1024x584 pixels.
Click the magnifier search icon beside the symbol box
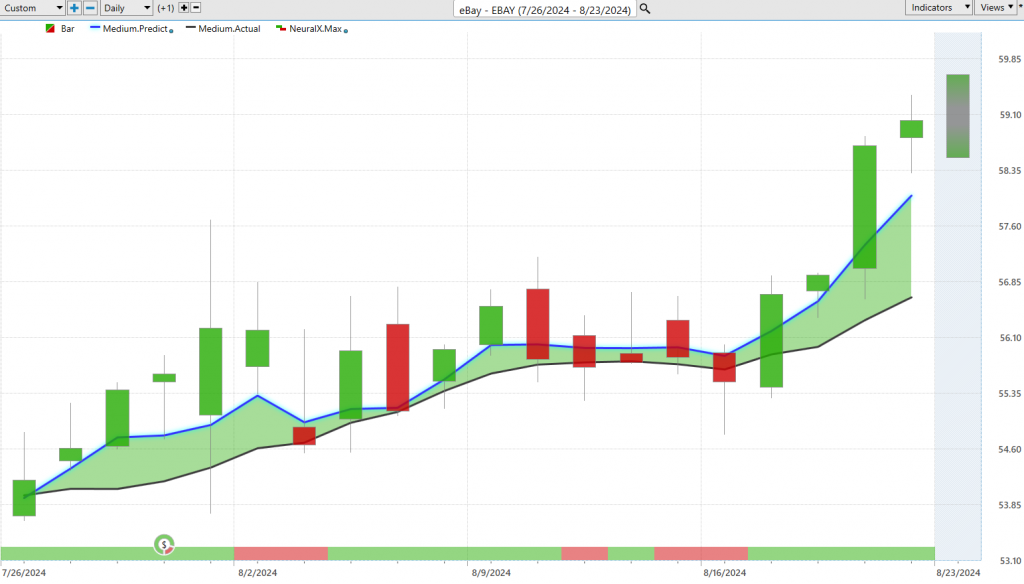pyautogui.click(x=645, y=9)
